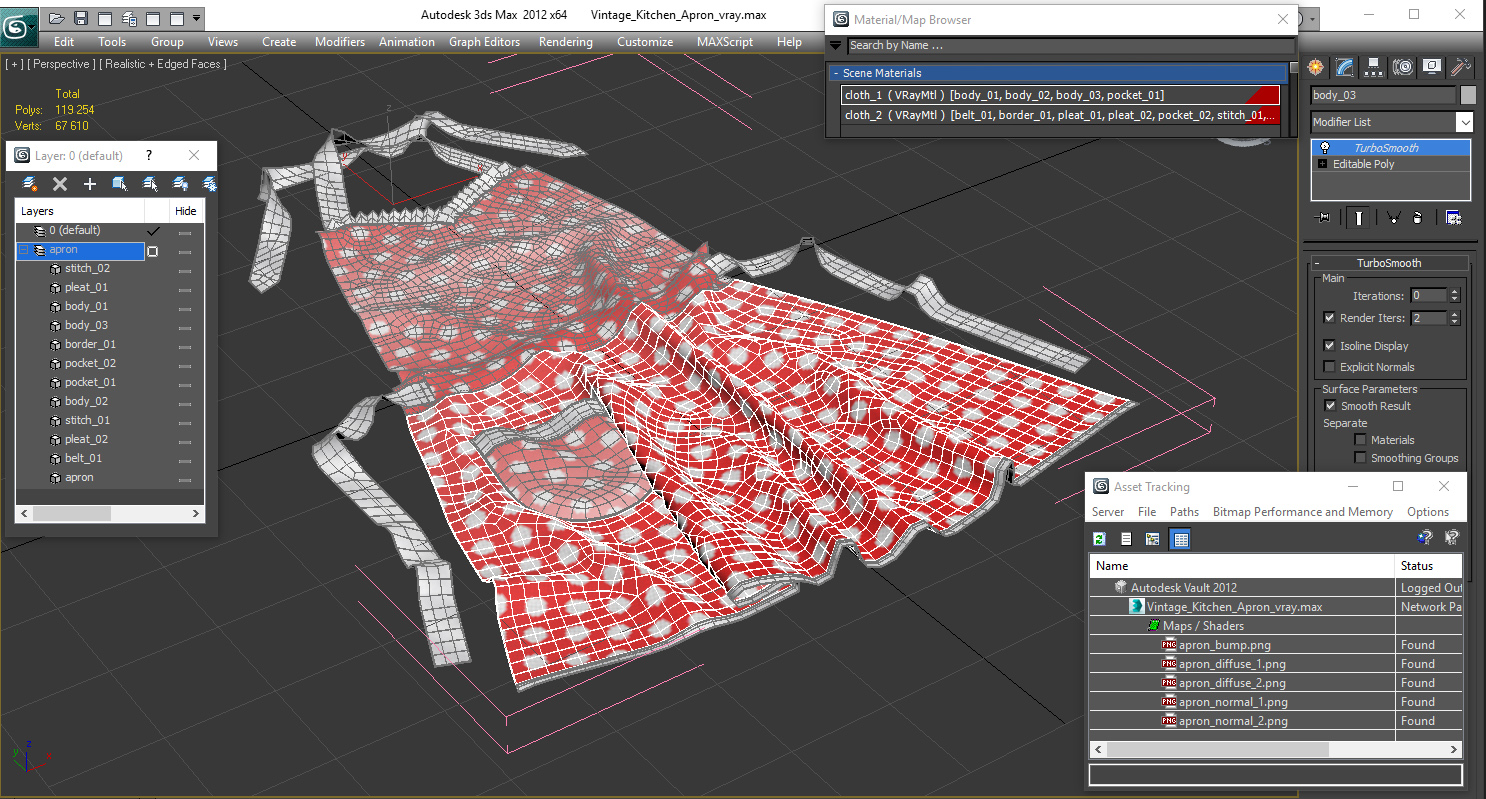Click the Perspective viewport label
The image size is (1486, 799).
62,64
